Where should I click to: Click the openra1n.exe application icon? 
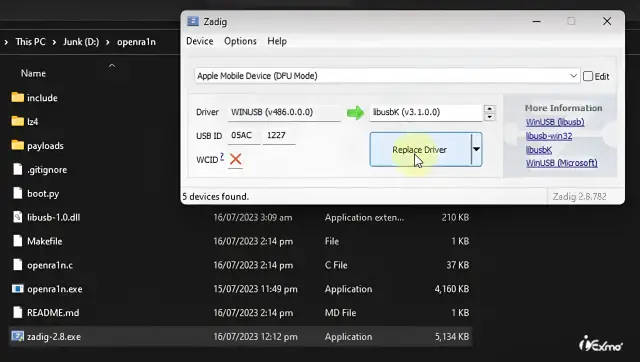18,289
